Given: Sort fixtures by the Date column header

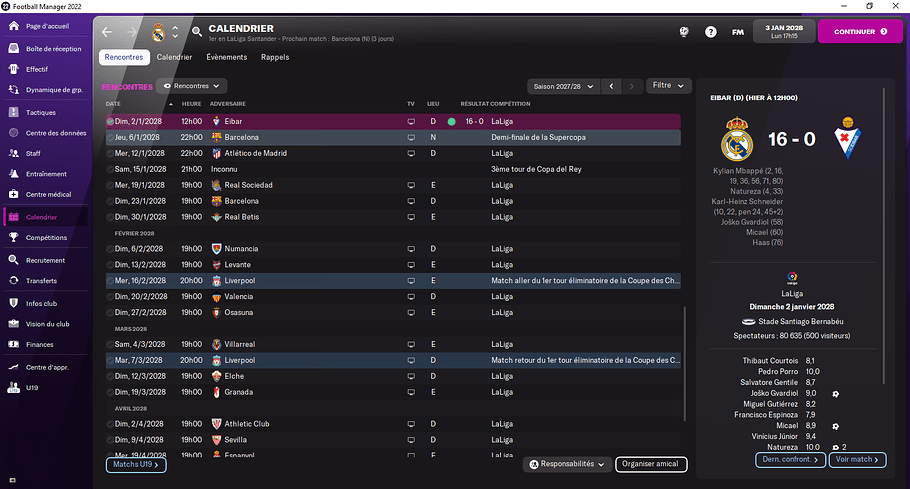Looking at the screenshot, I should pyautogui.click(x=114, y=104).
